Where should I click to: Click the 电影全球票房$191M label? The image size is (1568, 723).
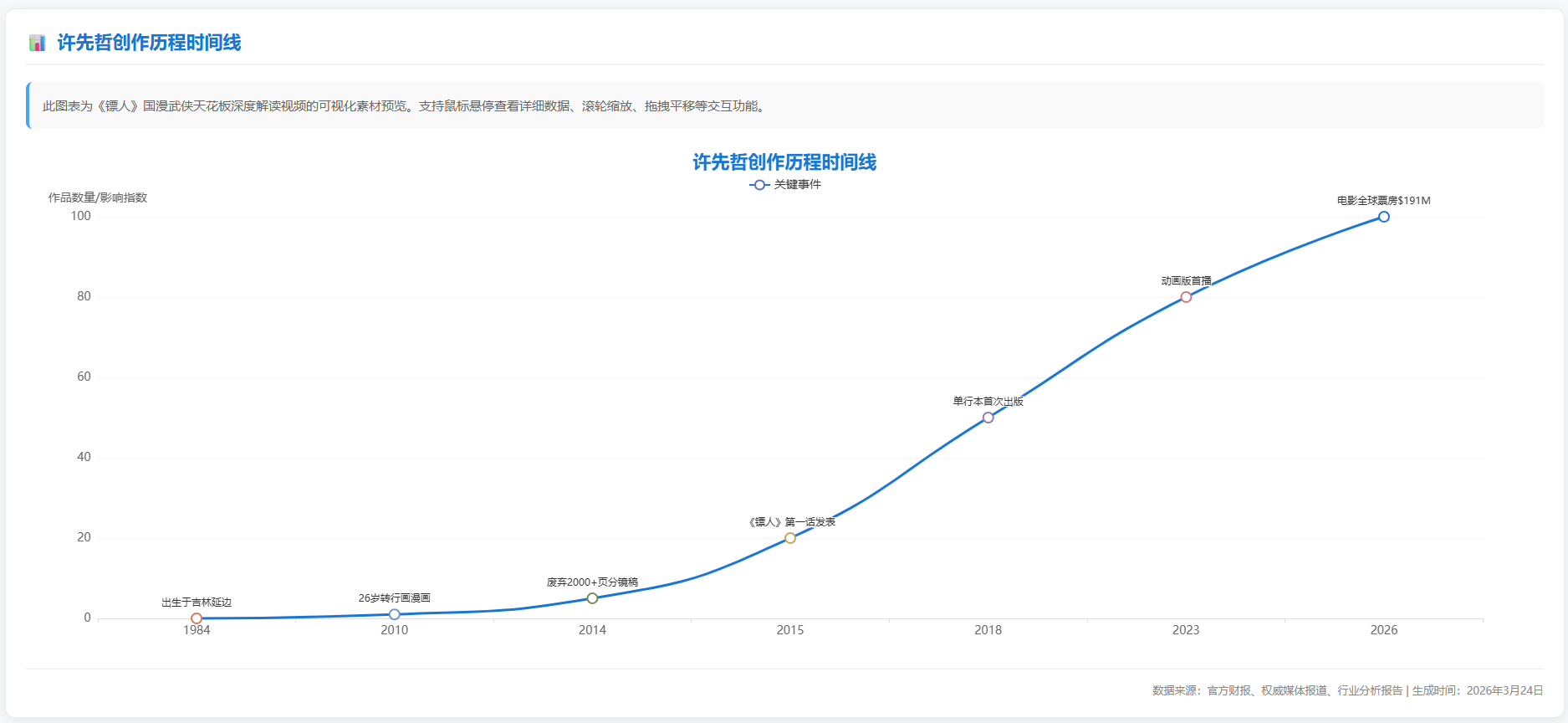(1383, 201)
